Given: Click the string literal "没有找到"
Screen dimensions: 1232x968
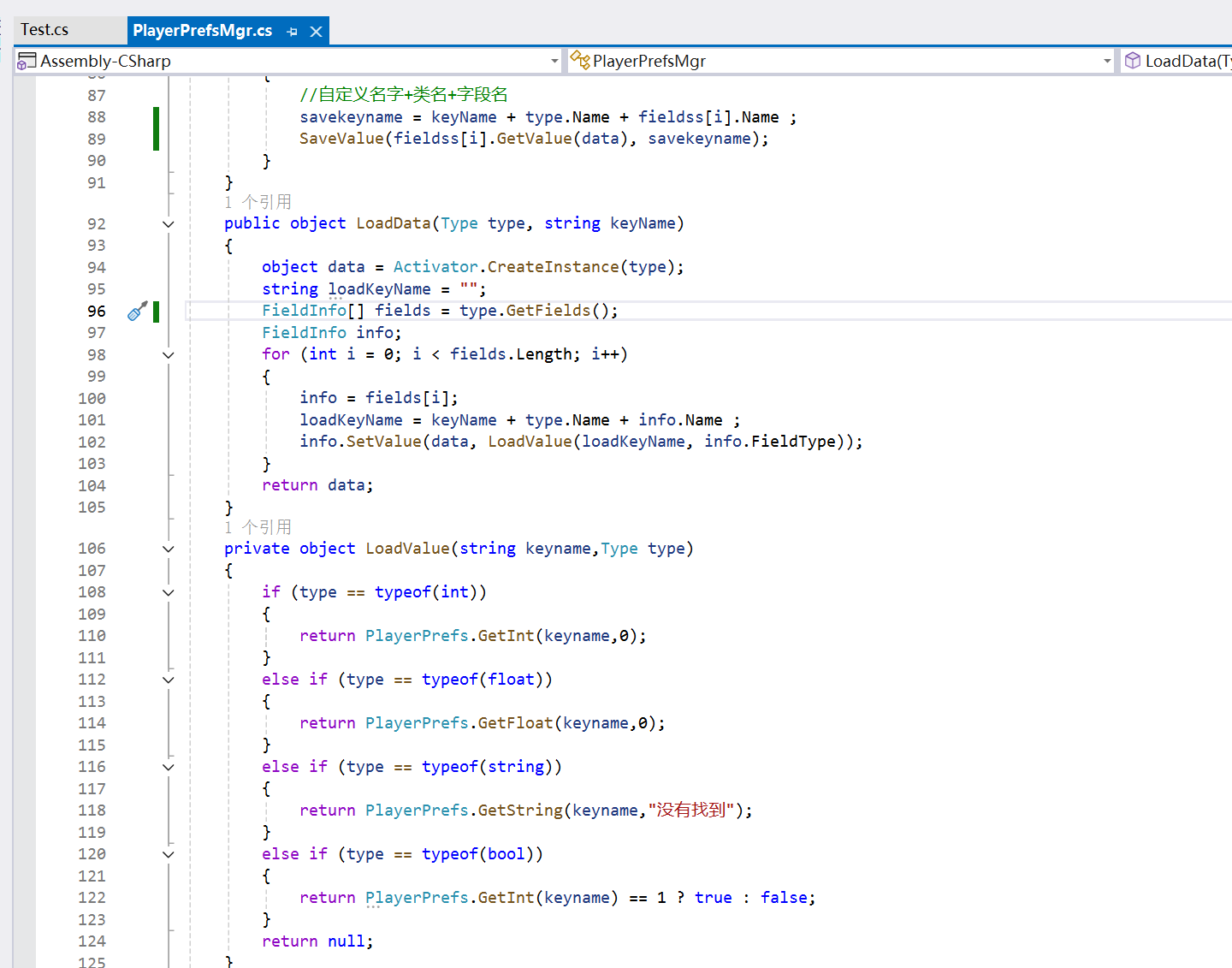Looking at the screenshot, I should (691, 810).
